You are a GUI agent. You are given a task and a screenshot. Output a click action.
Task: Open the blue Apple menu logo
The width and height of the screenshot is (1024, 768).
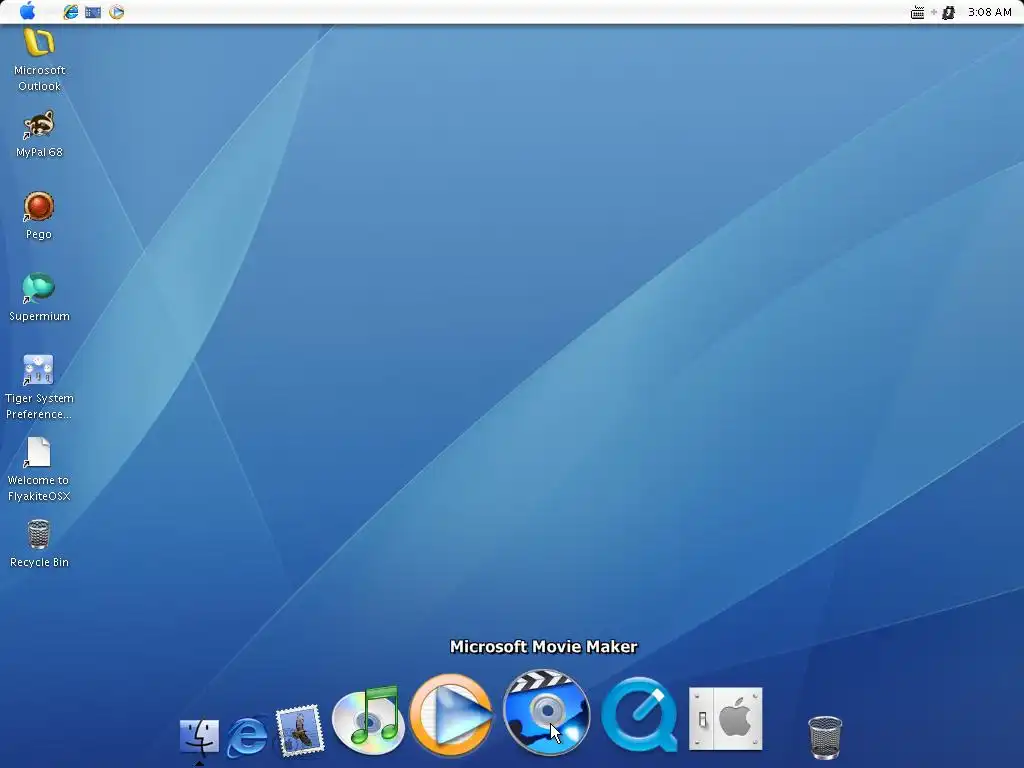[x=27, y=11]
